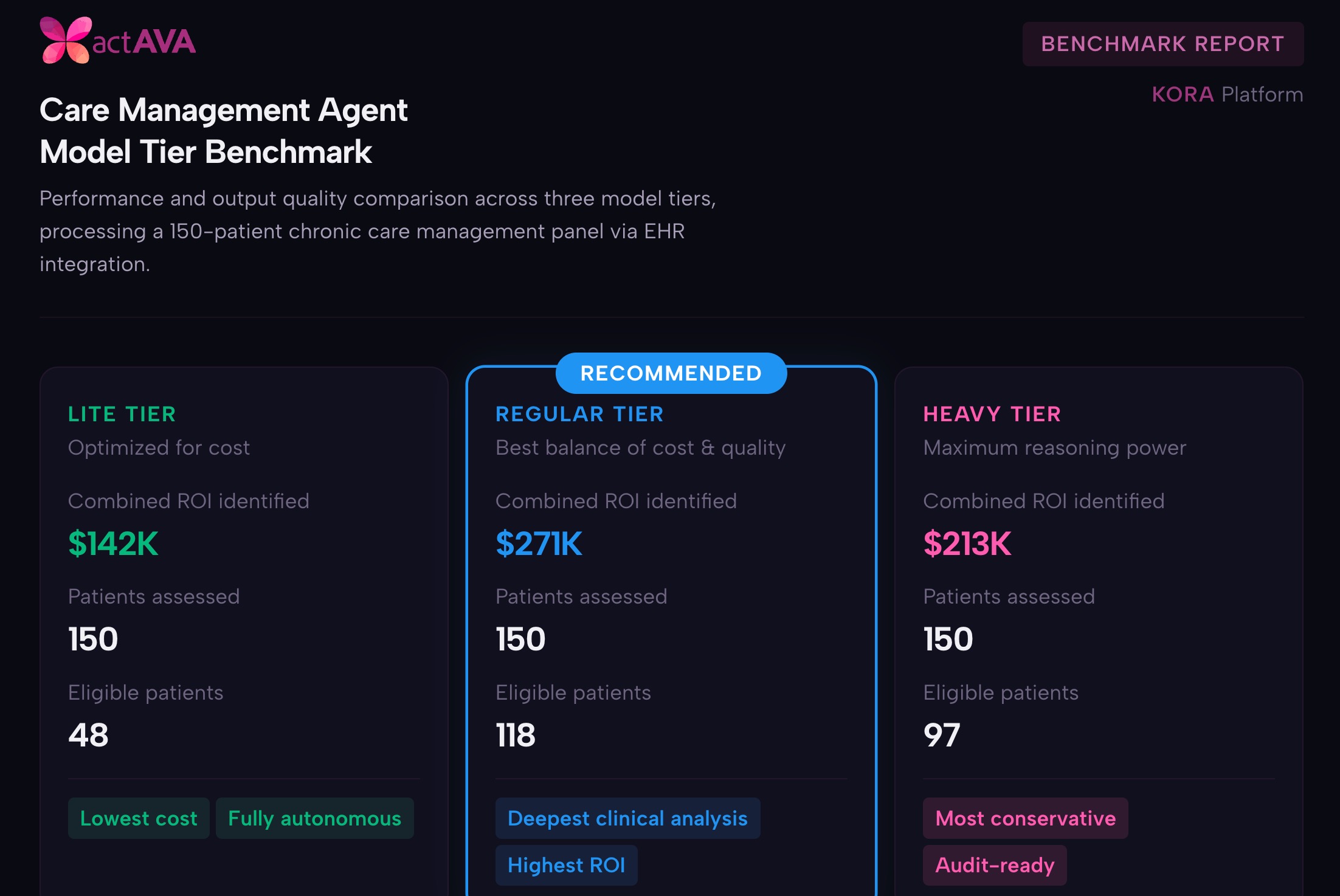This screenshot has width=1340, height=896.
Task: Click the KORA Platform label
Action: (x=1227, y=94)
